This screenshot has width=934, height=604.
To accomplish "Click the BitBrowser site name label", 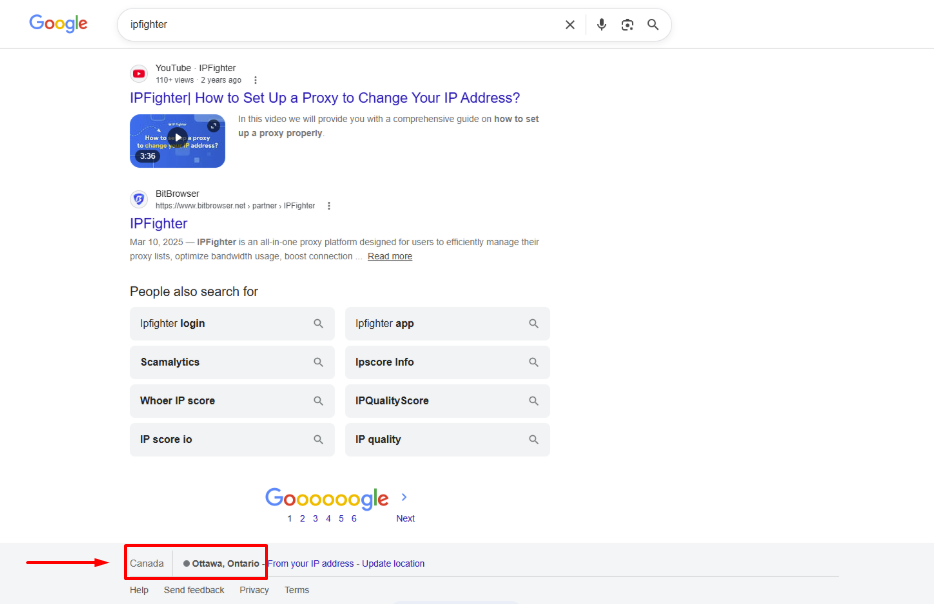I will 178,194.
